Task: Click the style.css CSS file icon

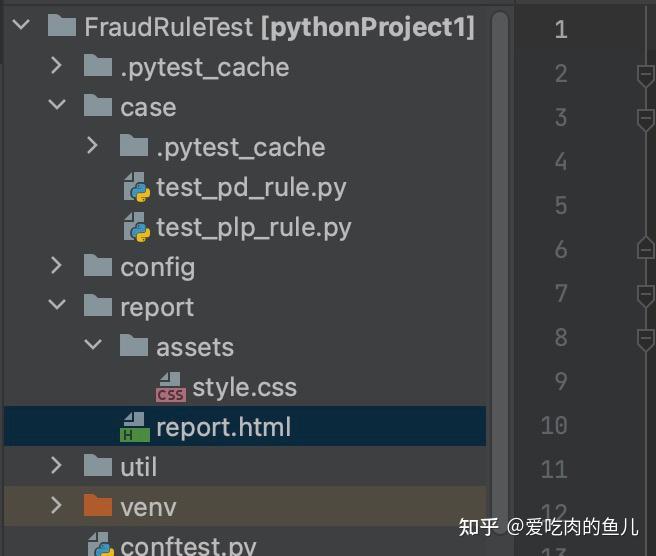Action: (171, 388)
